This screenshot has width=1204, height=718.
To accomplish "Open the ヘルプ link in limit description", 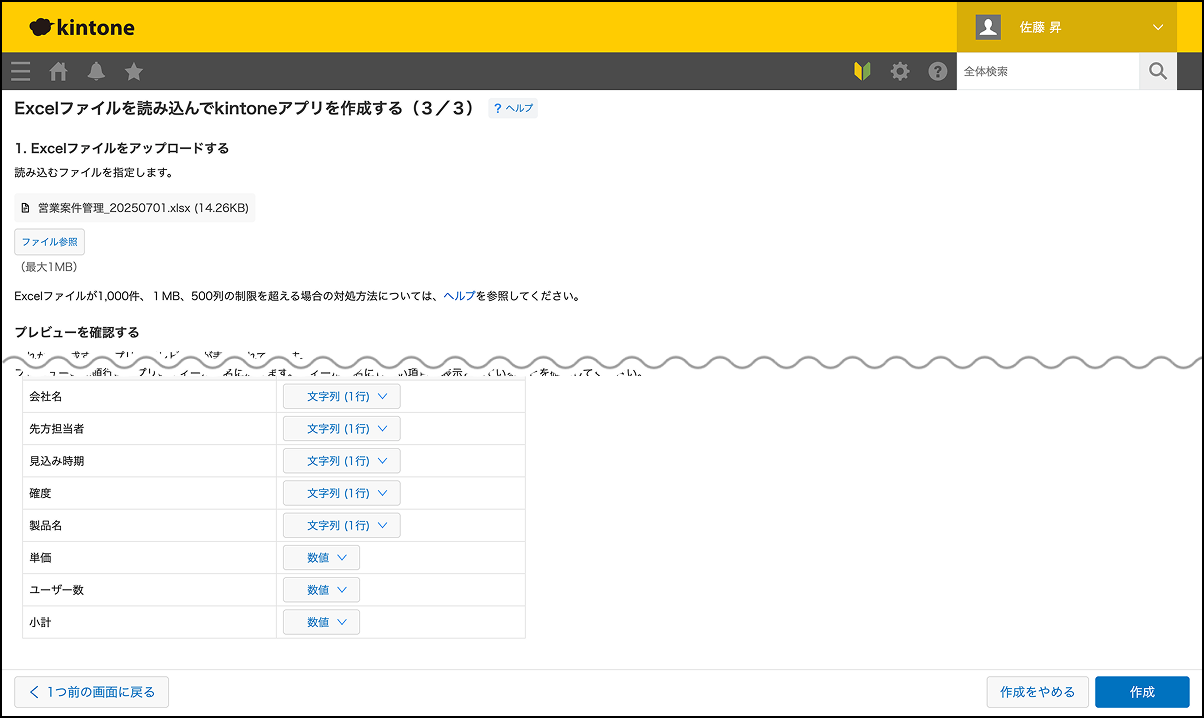I will (459, 296).
